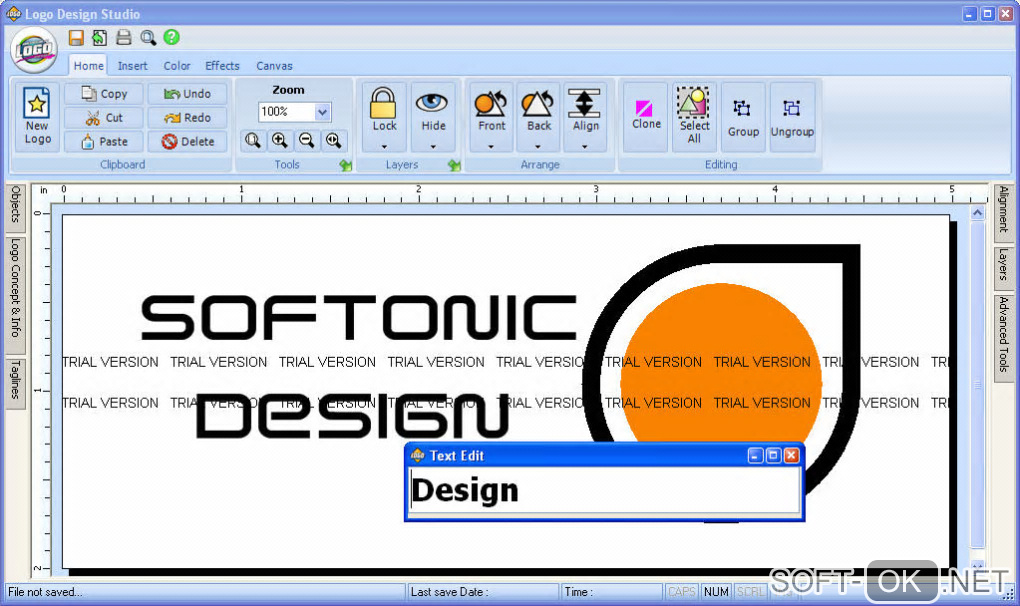Open the Taglines side panel tab
Screen dimensions: 1020x606
pos(16,382)
